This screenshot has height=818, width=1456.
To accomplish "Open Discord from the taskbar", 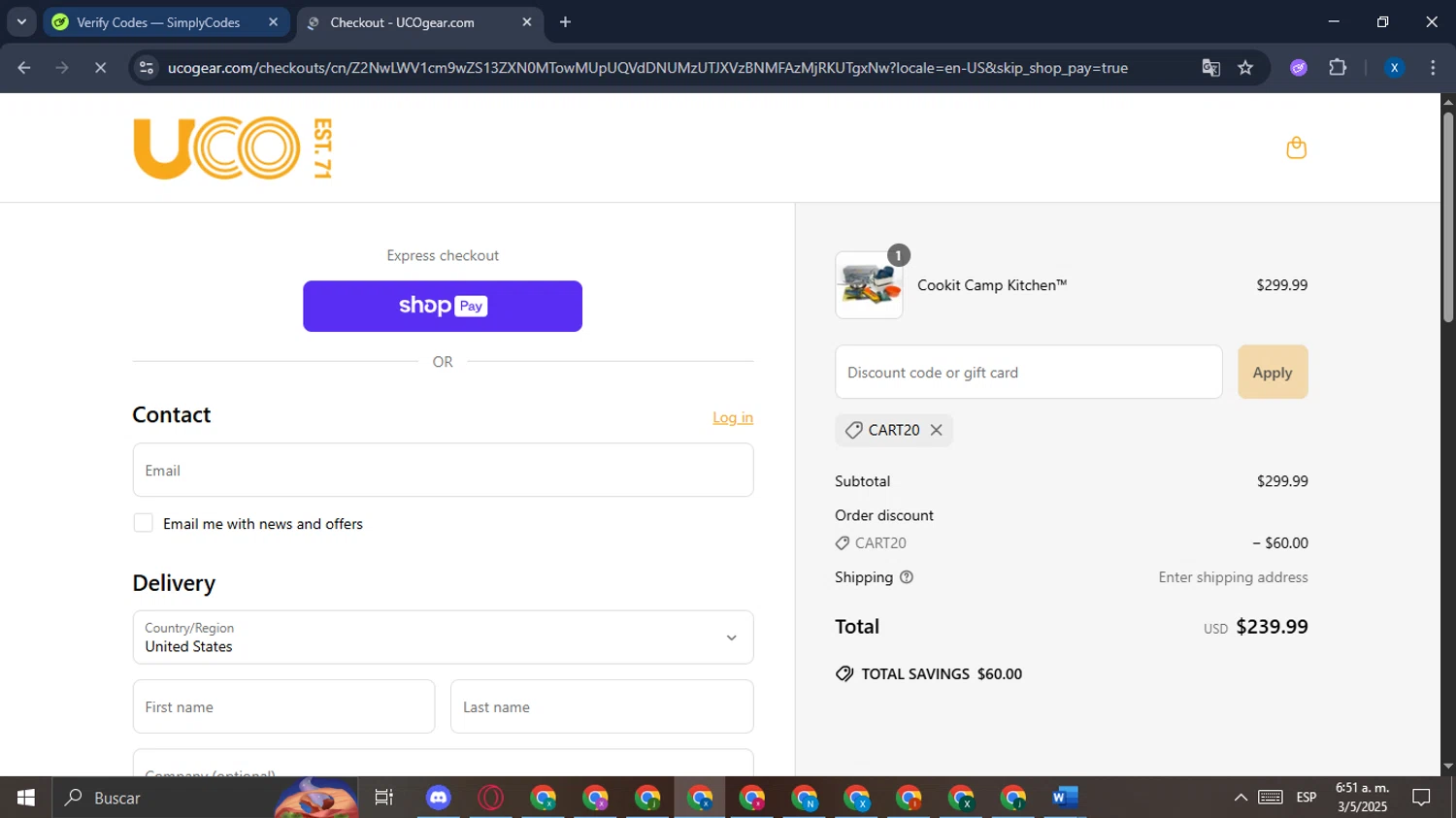I will tap(439, 798).
